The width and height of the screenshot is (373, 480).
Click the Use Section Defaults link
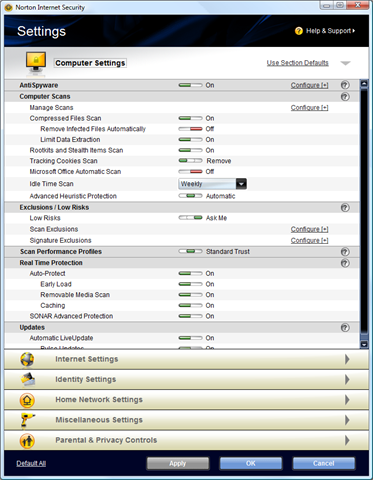tap(298, 63)
